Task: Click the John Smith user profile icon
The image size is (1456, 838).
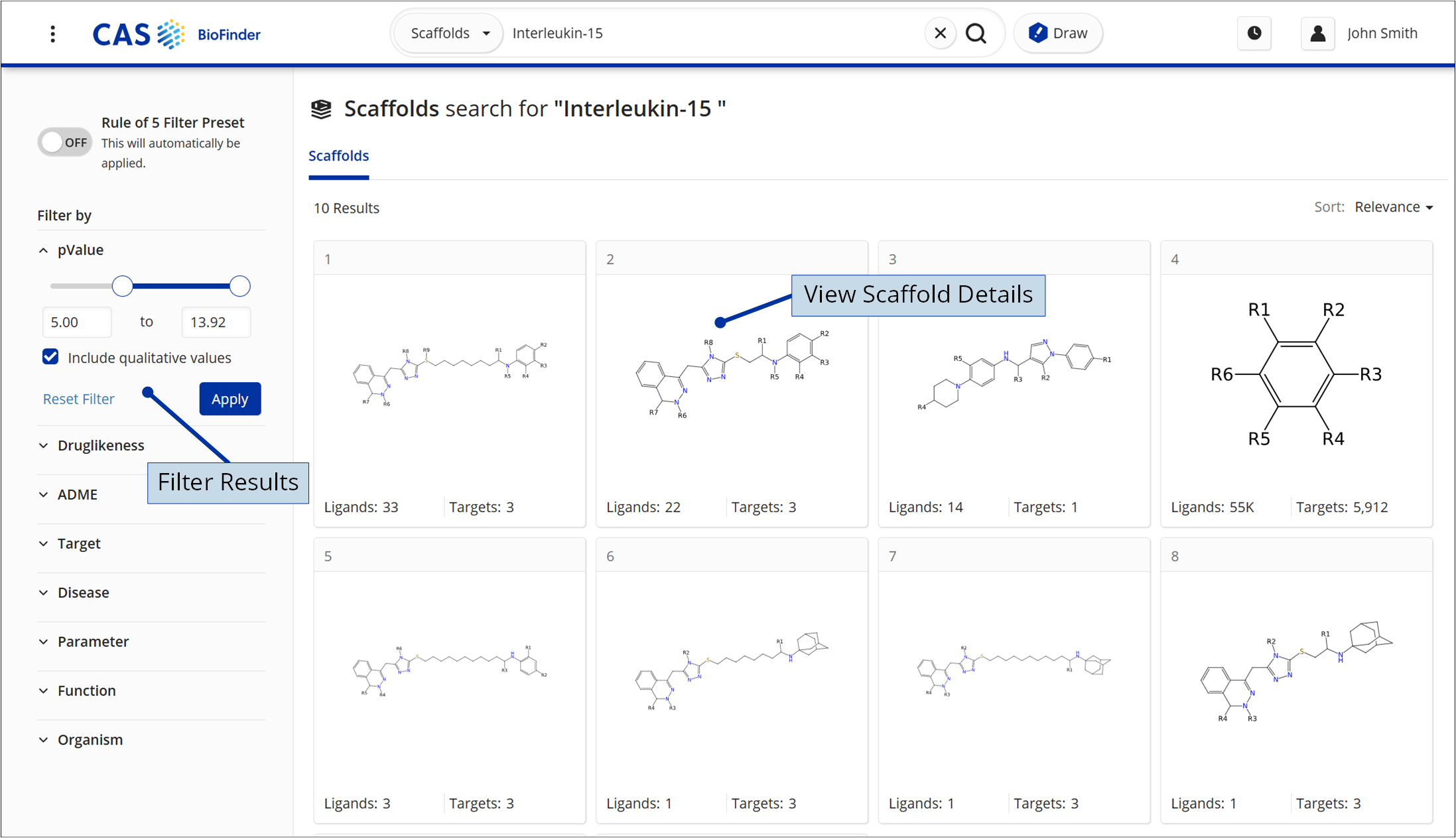Action: pyautogui.click(x=1317, y=33)
